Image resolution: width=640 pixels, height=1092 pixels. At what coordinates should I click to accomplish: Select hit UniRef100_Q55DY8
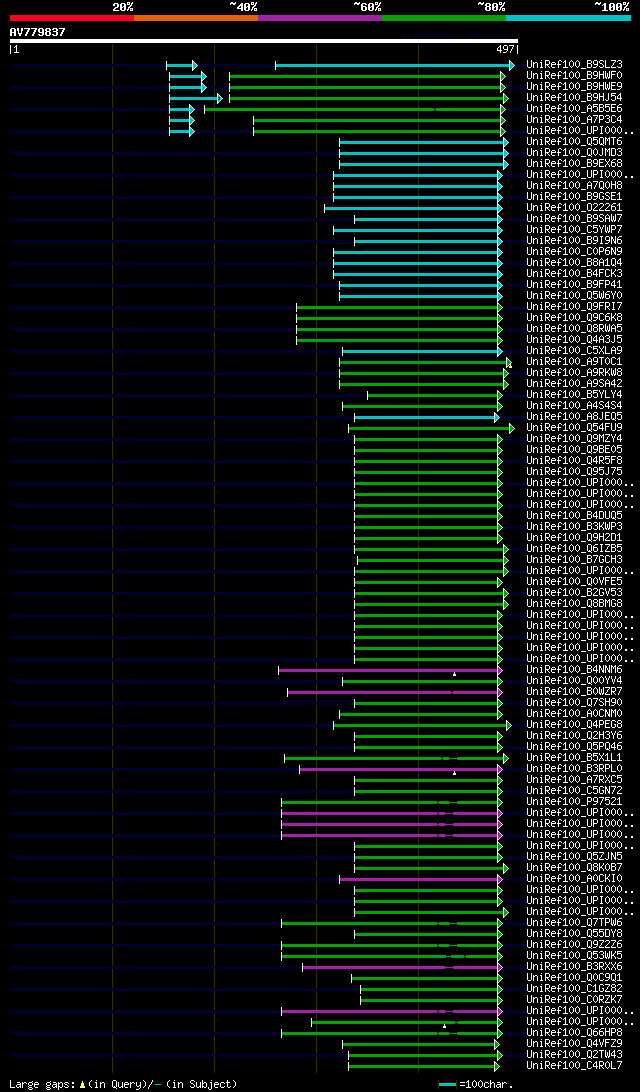[x=574, y=934]
